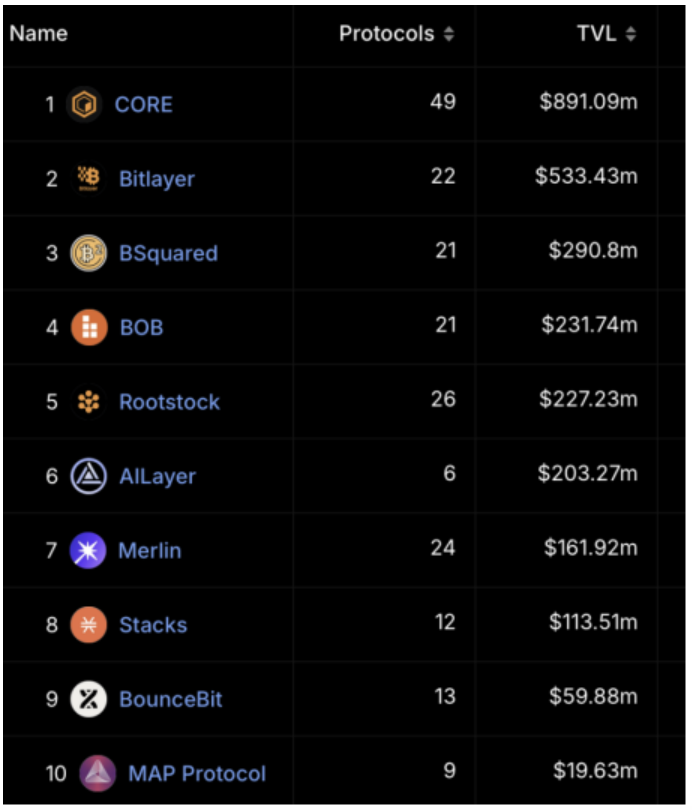
Task: Sort table using Protocols sort arrows
Action: coord(449,34)
